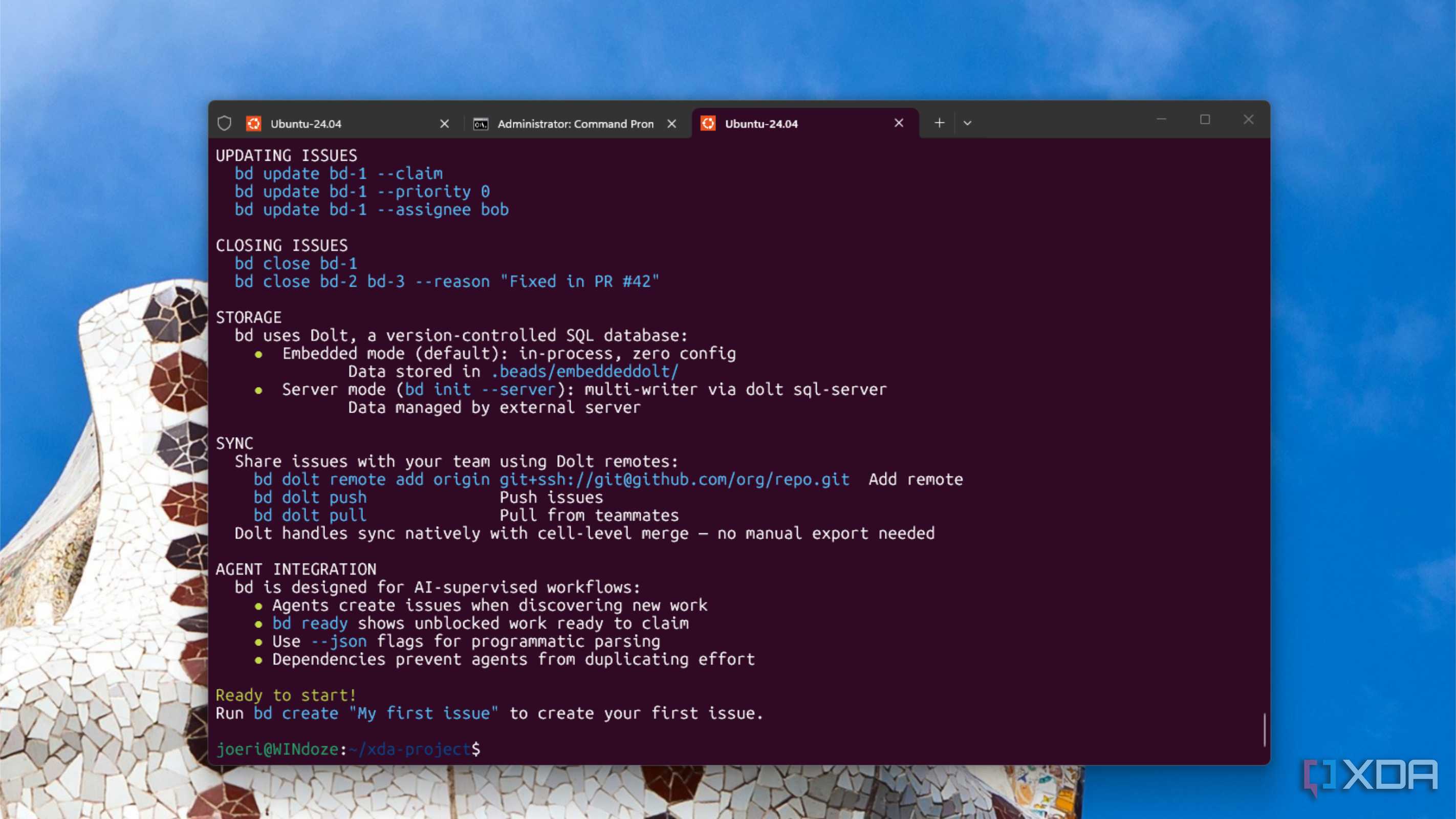Click the "CLOSING ISSUES" heading
This screenshot has width=1456, height=819.
[282, 245]
